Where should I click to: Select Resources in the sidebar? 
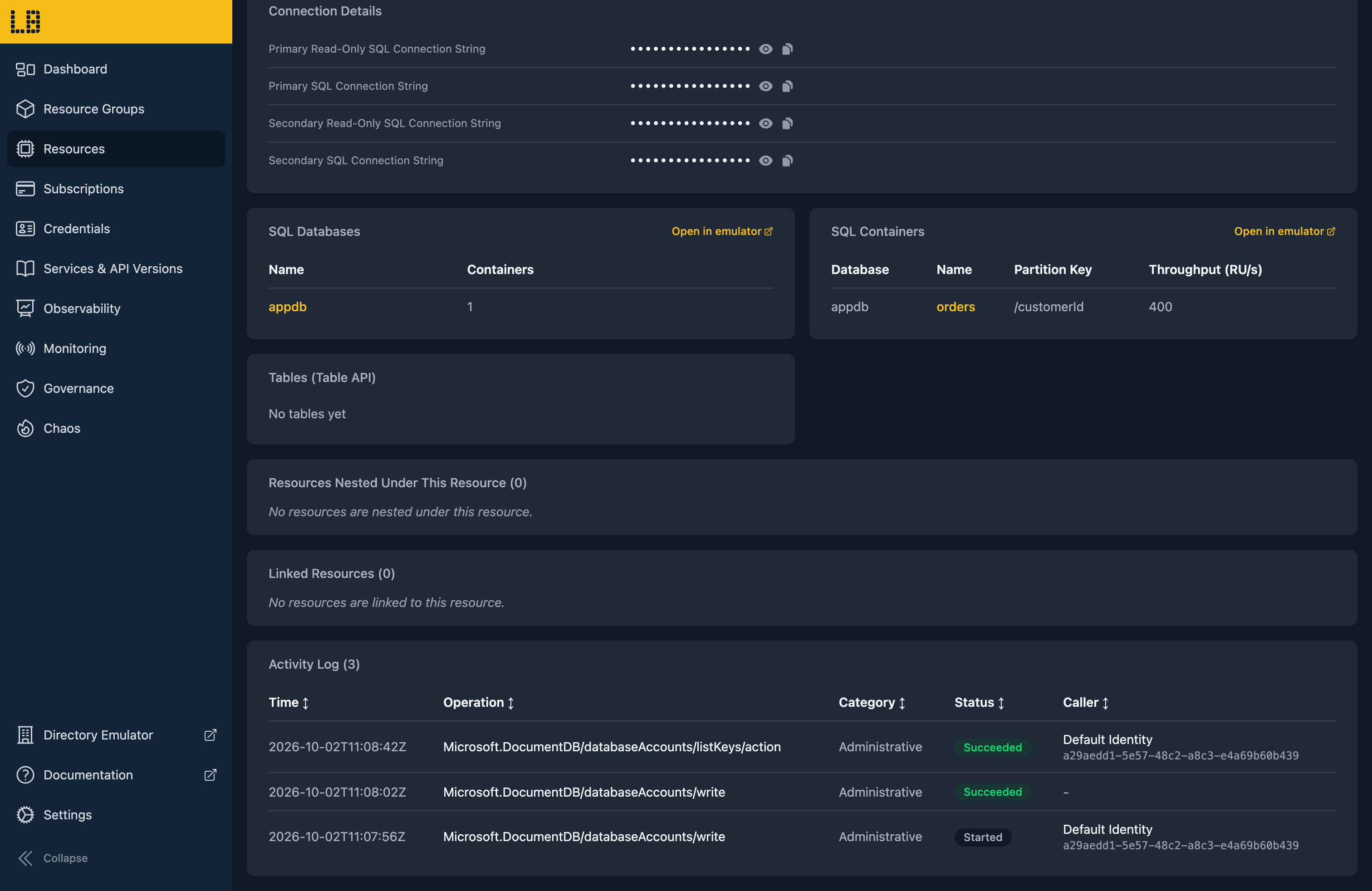tap(116, 149)
